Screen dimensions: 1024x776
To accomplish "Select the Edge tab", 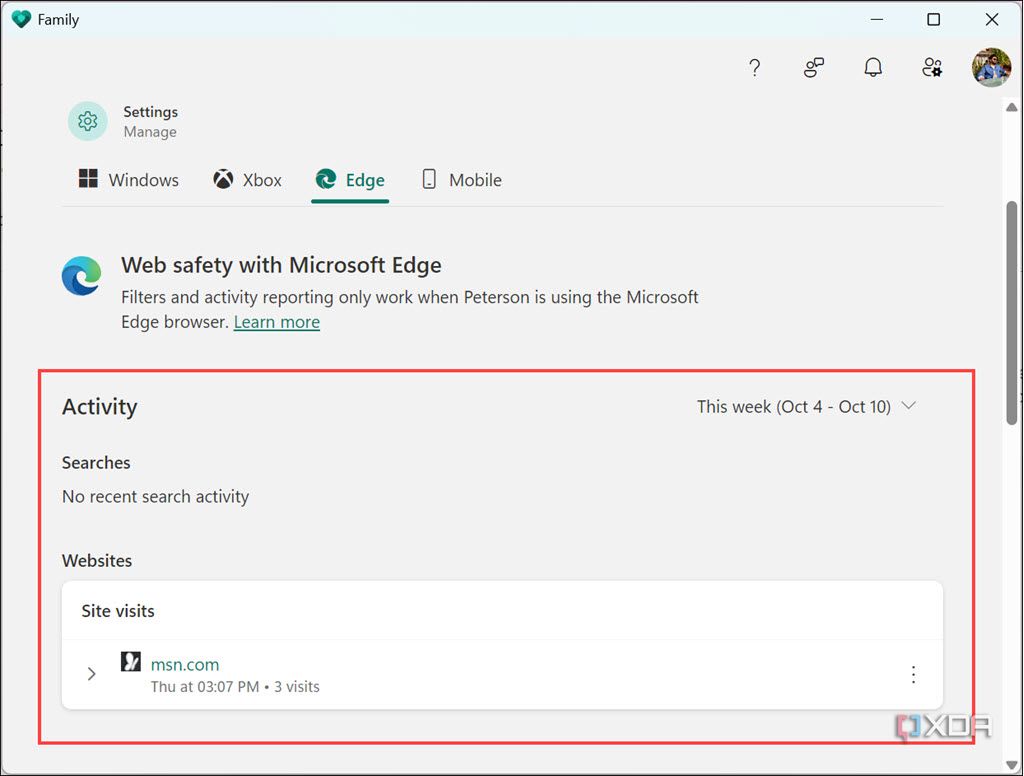I will click(350, 179).
